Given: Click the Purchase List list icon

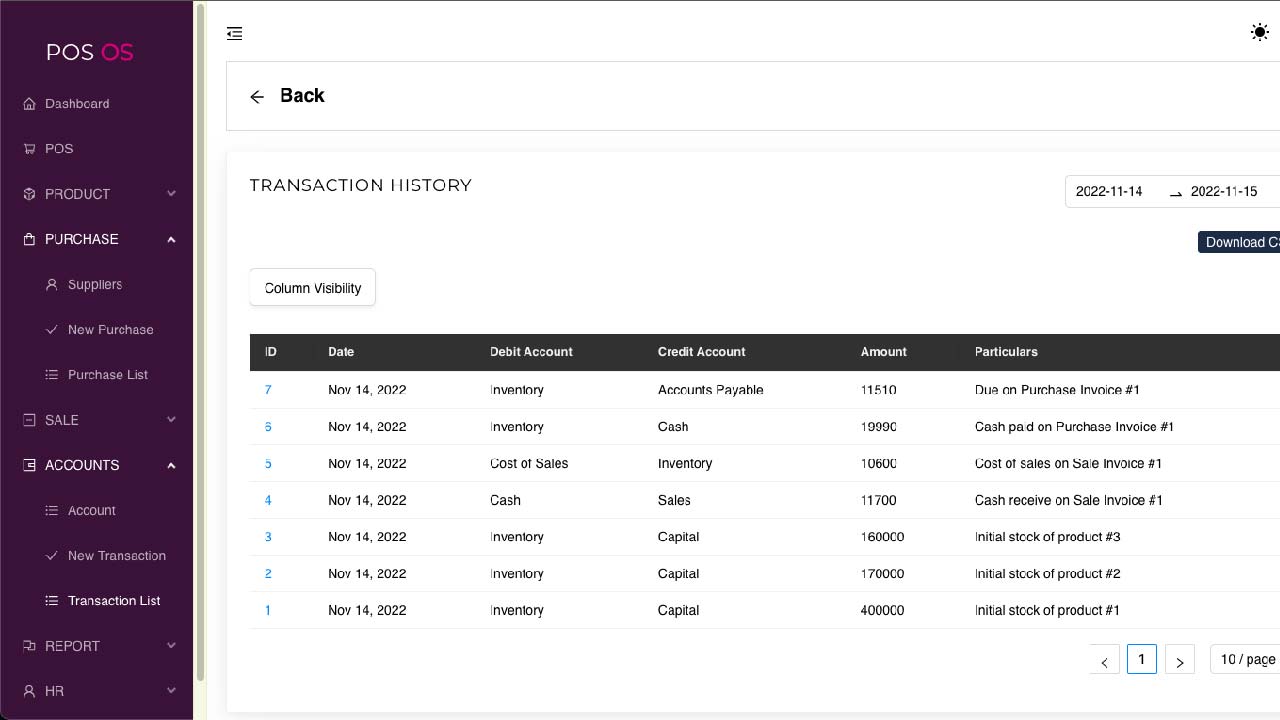Looking at the screenshot, I should [x=52, y=375].
